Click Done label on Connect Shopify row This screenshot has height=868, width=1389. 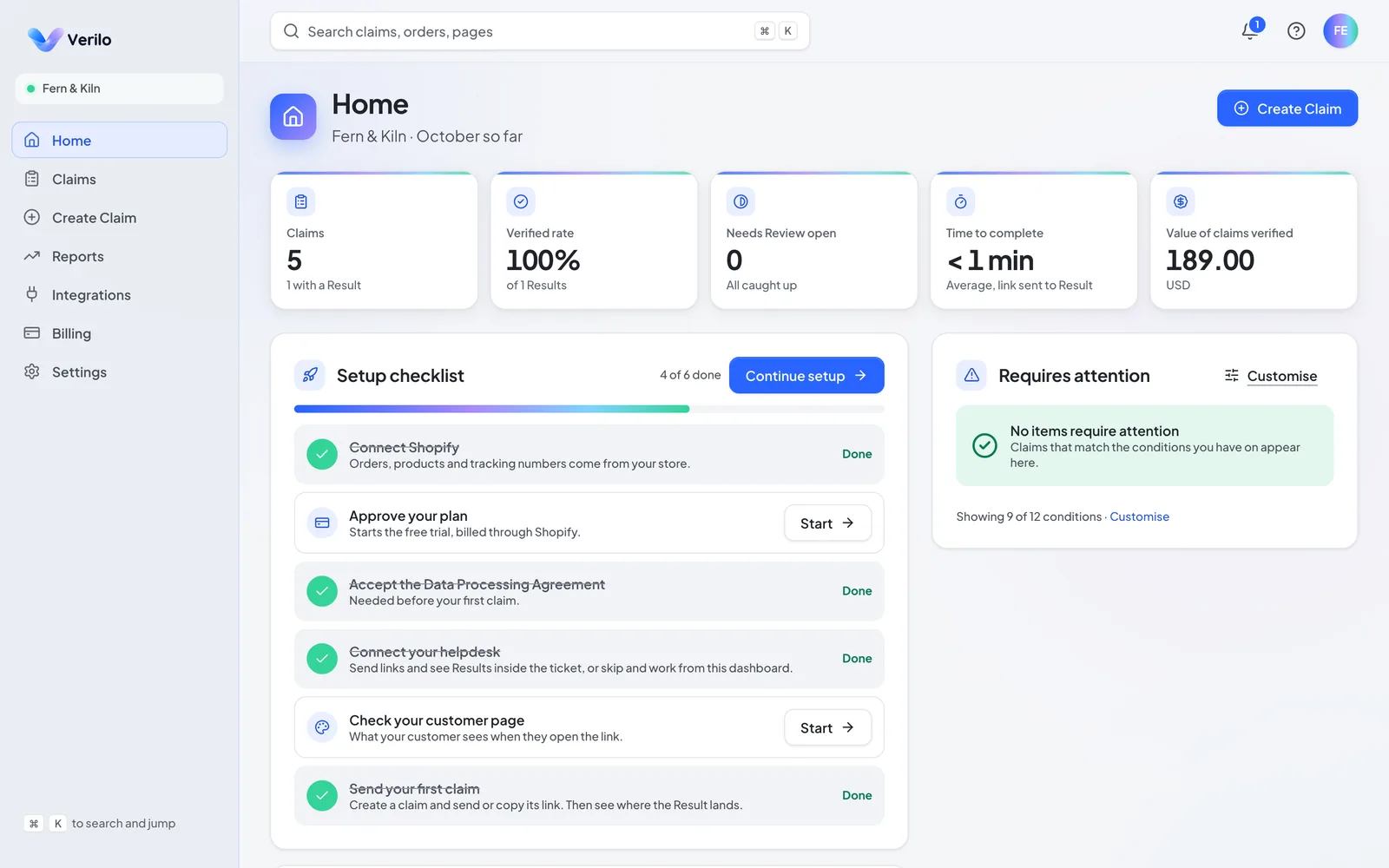click(x=857, y=454)
